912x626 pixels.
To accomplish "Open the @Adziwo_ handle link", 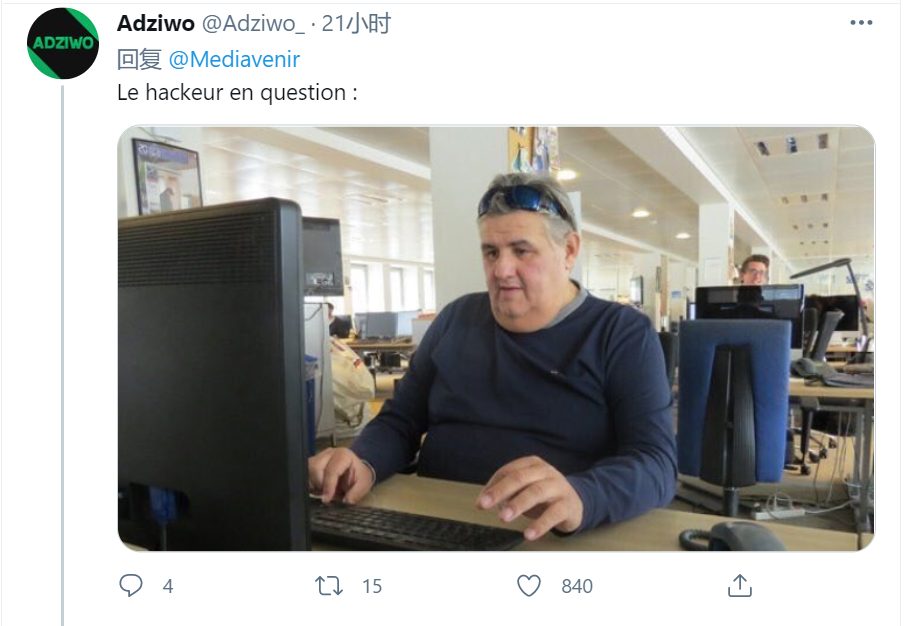I will [x=253, y=24].
